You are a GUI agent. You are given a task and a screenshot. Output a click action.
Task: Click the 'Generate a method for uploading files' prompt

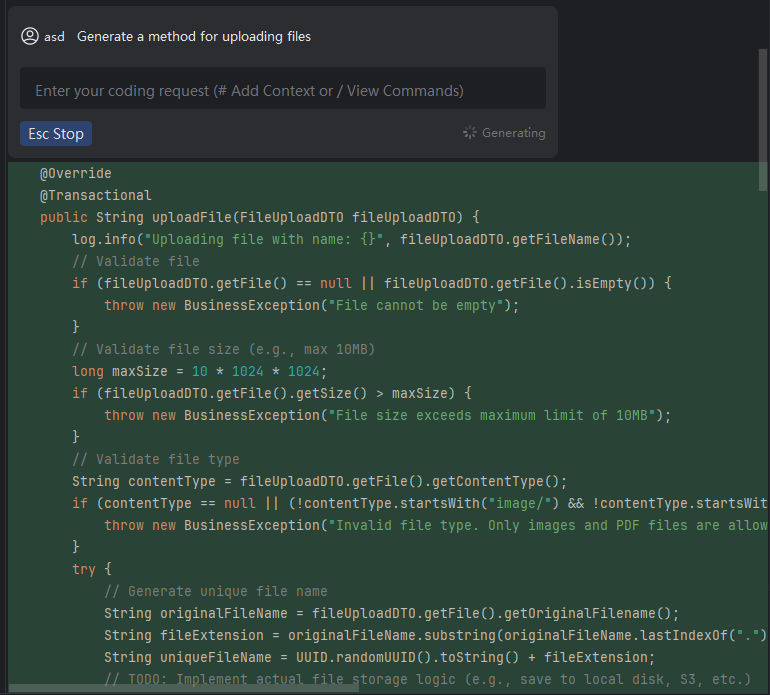click(x=194, y=36)
